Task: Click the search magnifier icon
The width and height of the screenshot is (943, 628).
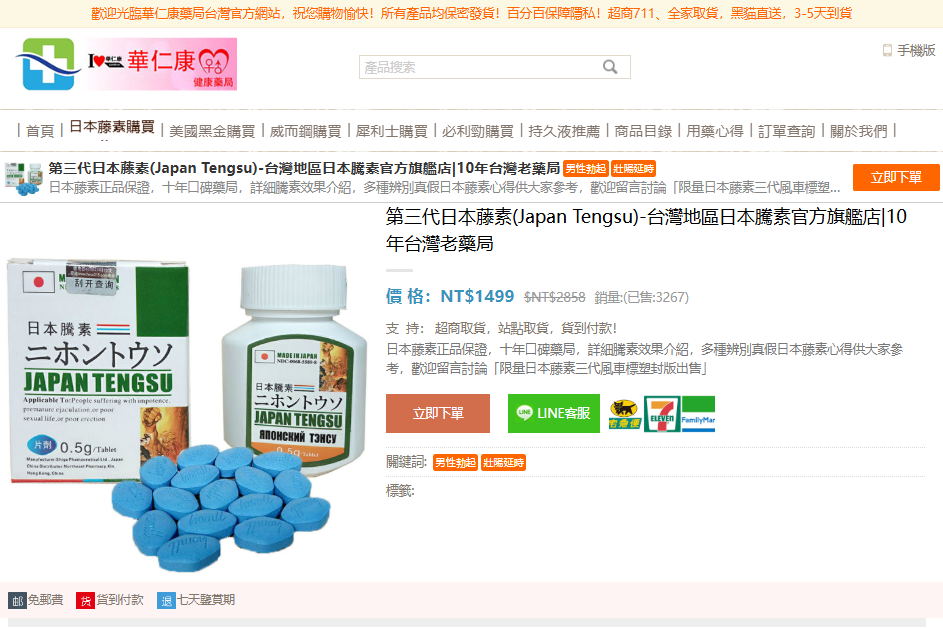Action: (x=610, y=67)
